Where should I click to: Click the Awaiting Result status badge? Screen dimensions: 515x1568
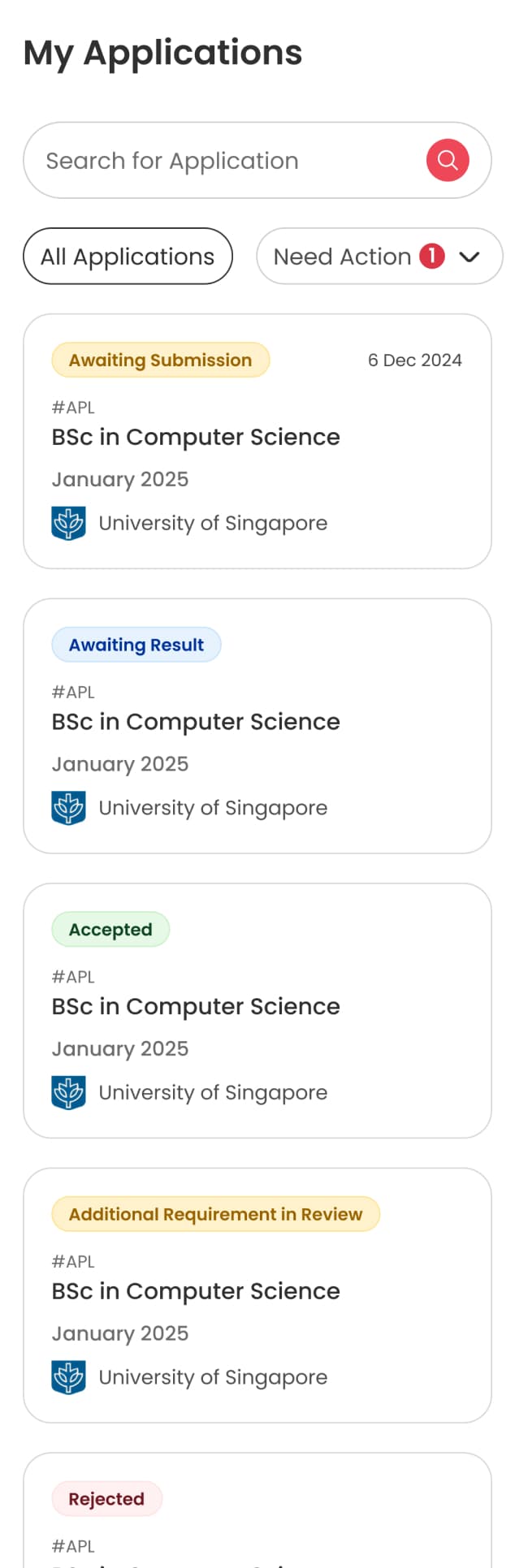coord(136,645)
